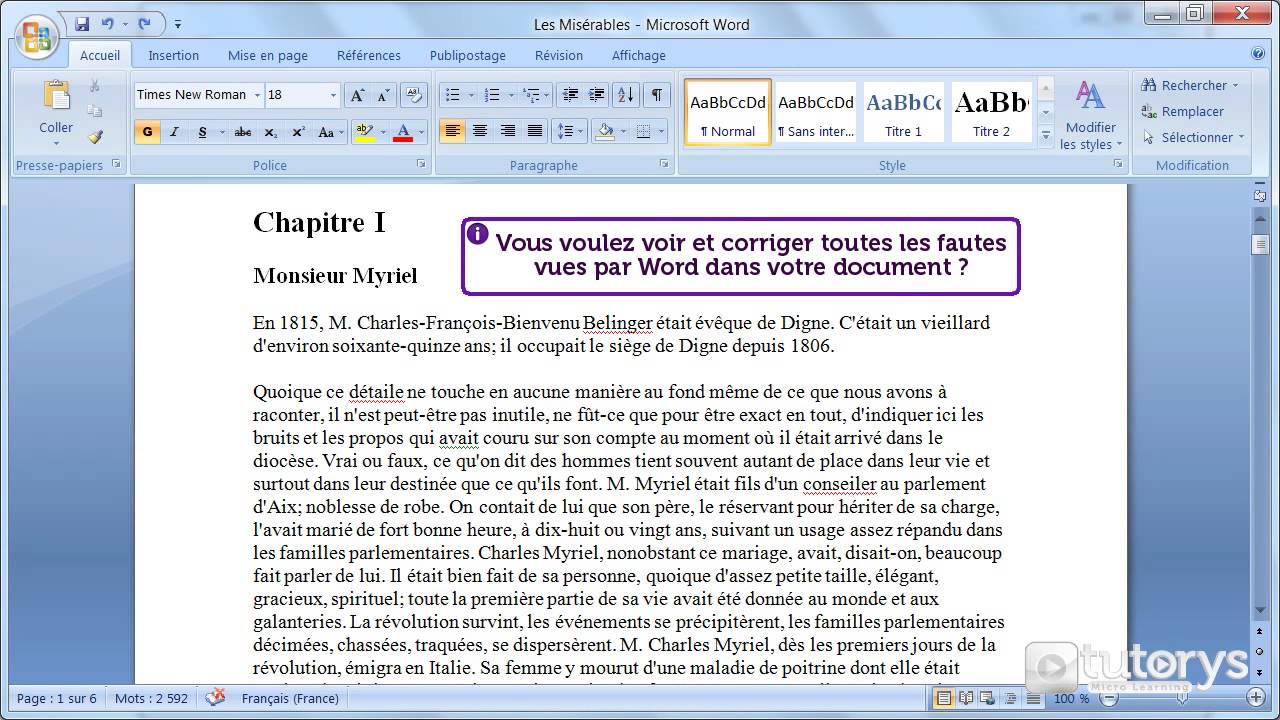This screenshot has height=720, width=1280.
Task: Apply text highlight color
Action: coord(364,132)
